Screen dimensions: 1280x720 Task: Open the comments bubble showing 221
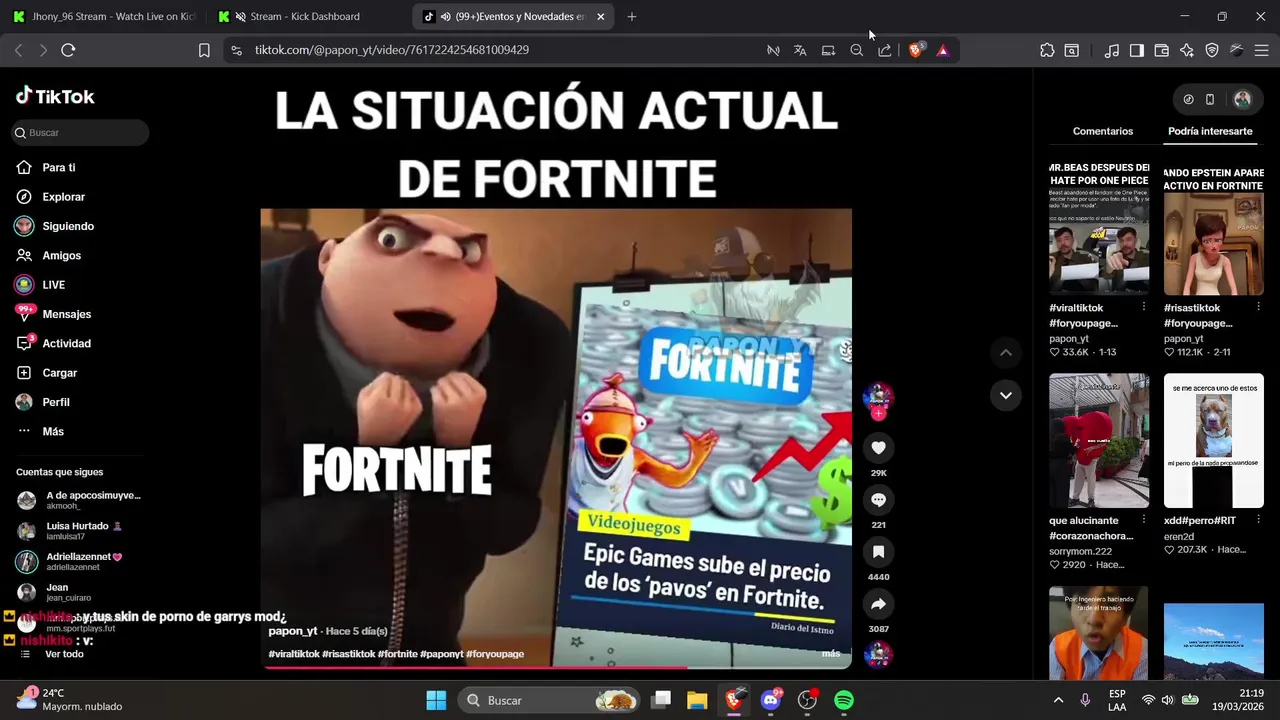coord(878,500)
